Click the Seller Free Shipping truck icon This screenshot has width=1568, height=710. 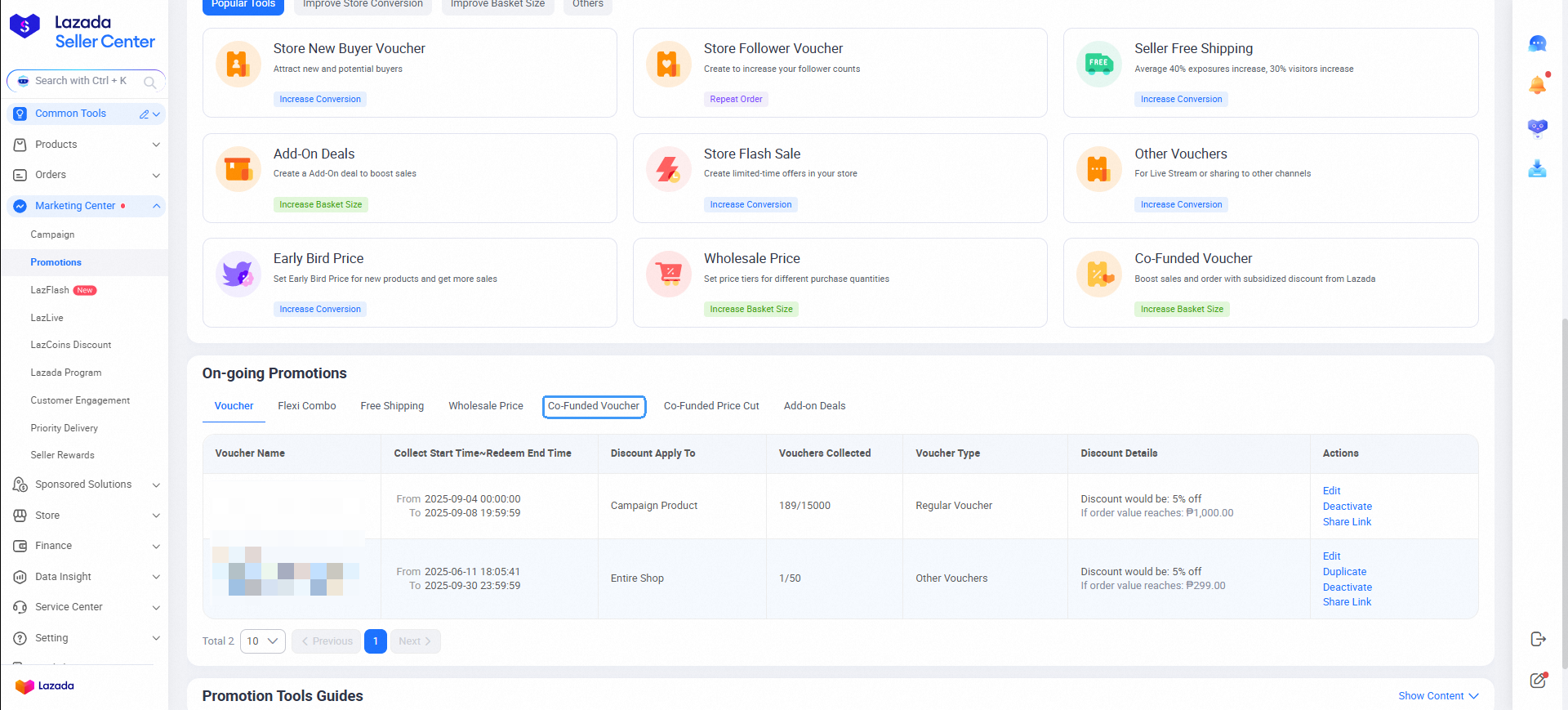point(1099,64)
